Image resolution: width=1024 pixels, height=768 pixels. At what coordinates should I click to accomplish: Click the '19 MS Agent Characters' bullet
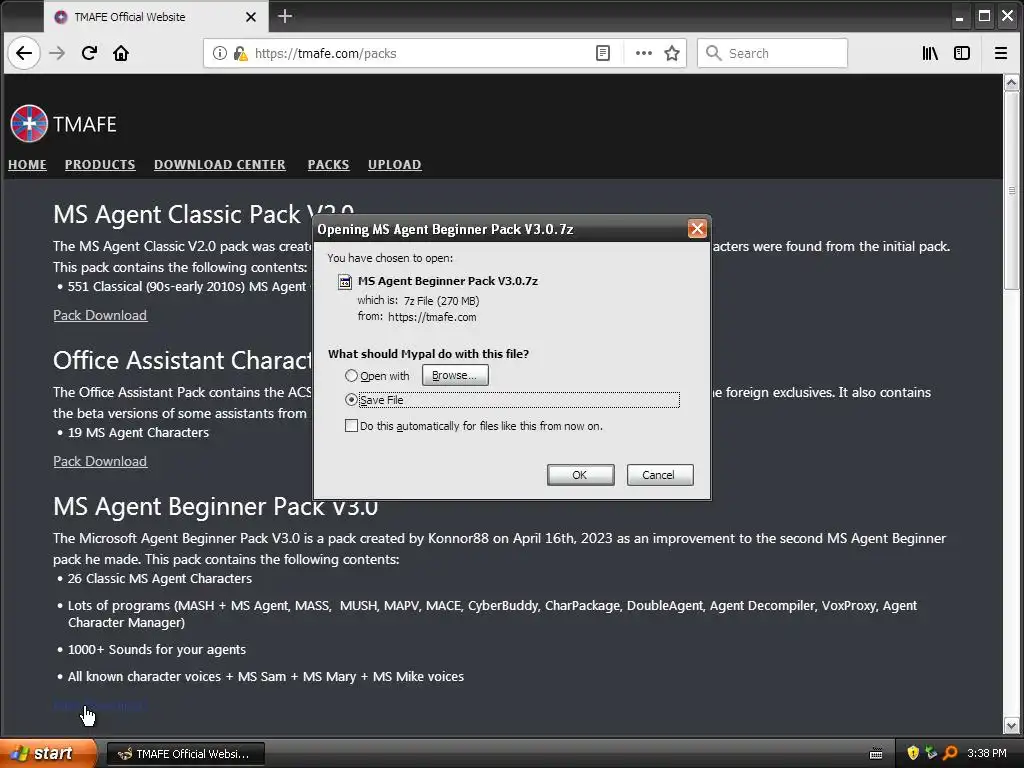coord(138,432)
